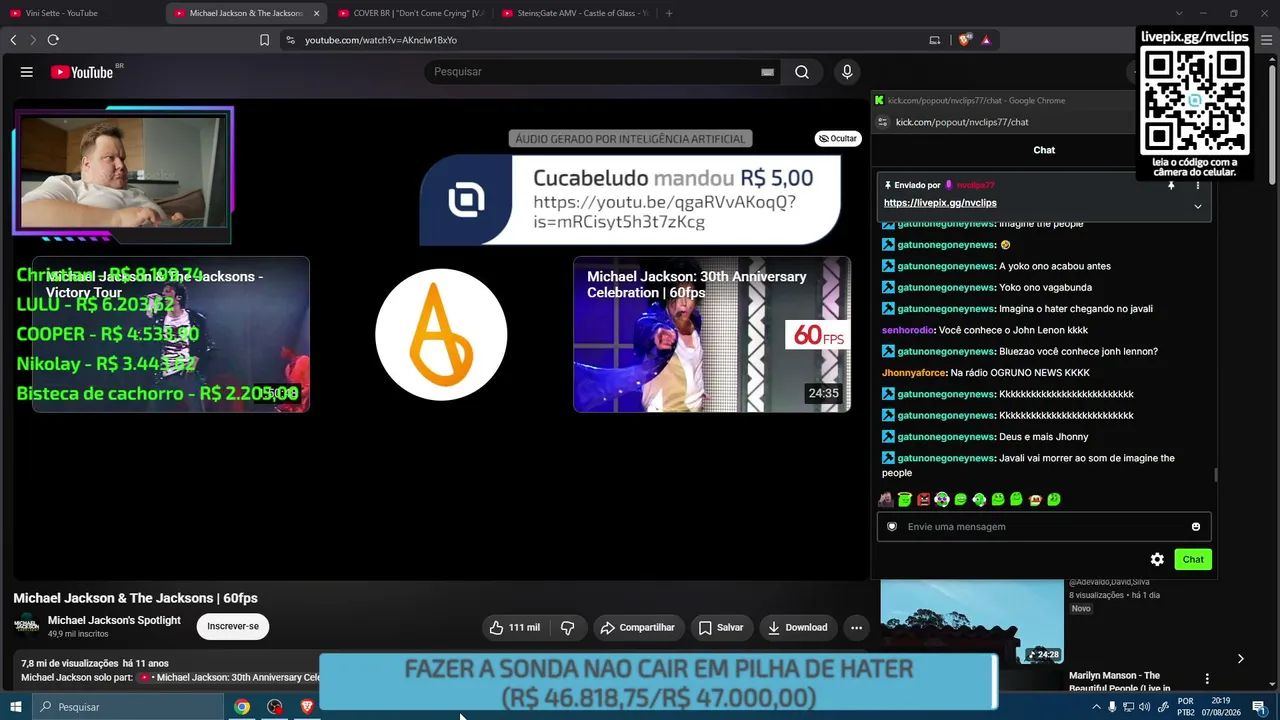Open a new browser tab
The height and width of the screenshot is (720, 1280).
click(x=669, y=13)
